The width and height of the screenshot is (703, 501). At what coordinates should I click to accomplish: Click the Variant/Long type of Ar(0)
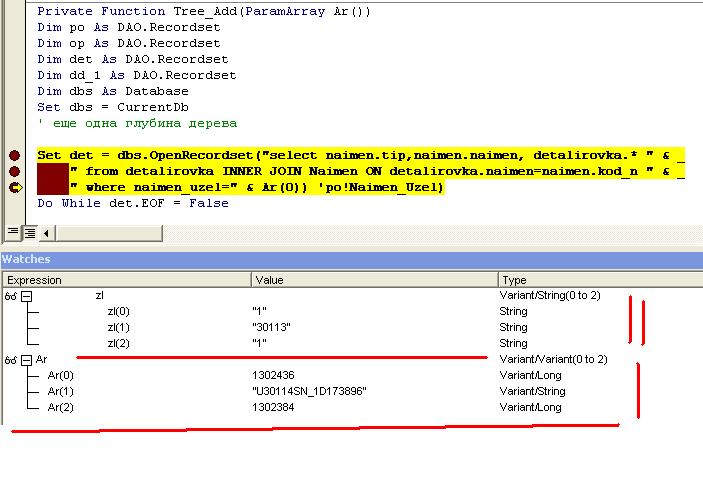[530, 375]
